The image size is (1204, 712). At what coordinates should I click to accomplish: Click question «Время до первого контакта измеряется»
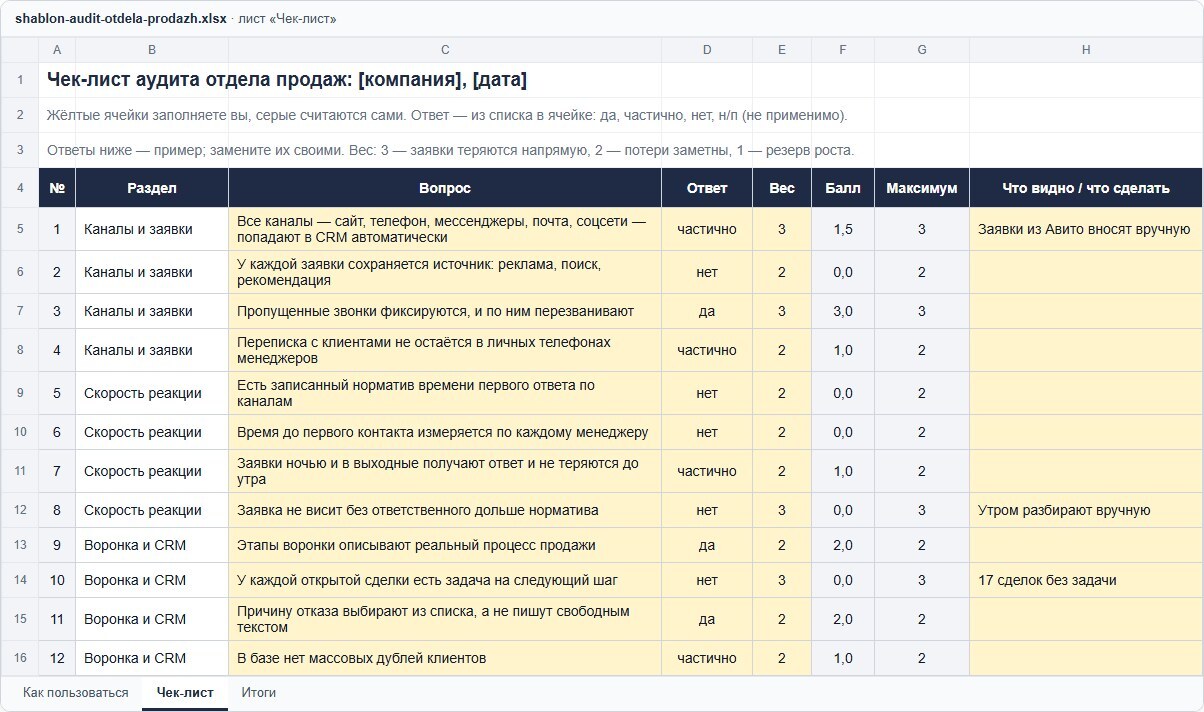click(x=443, y=432)
